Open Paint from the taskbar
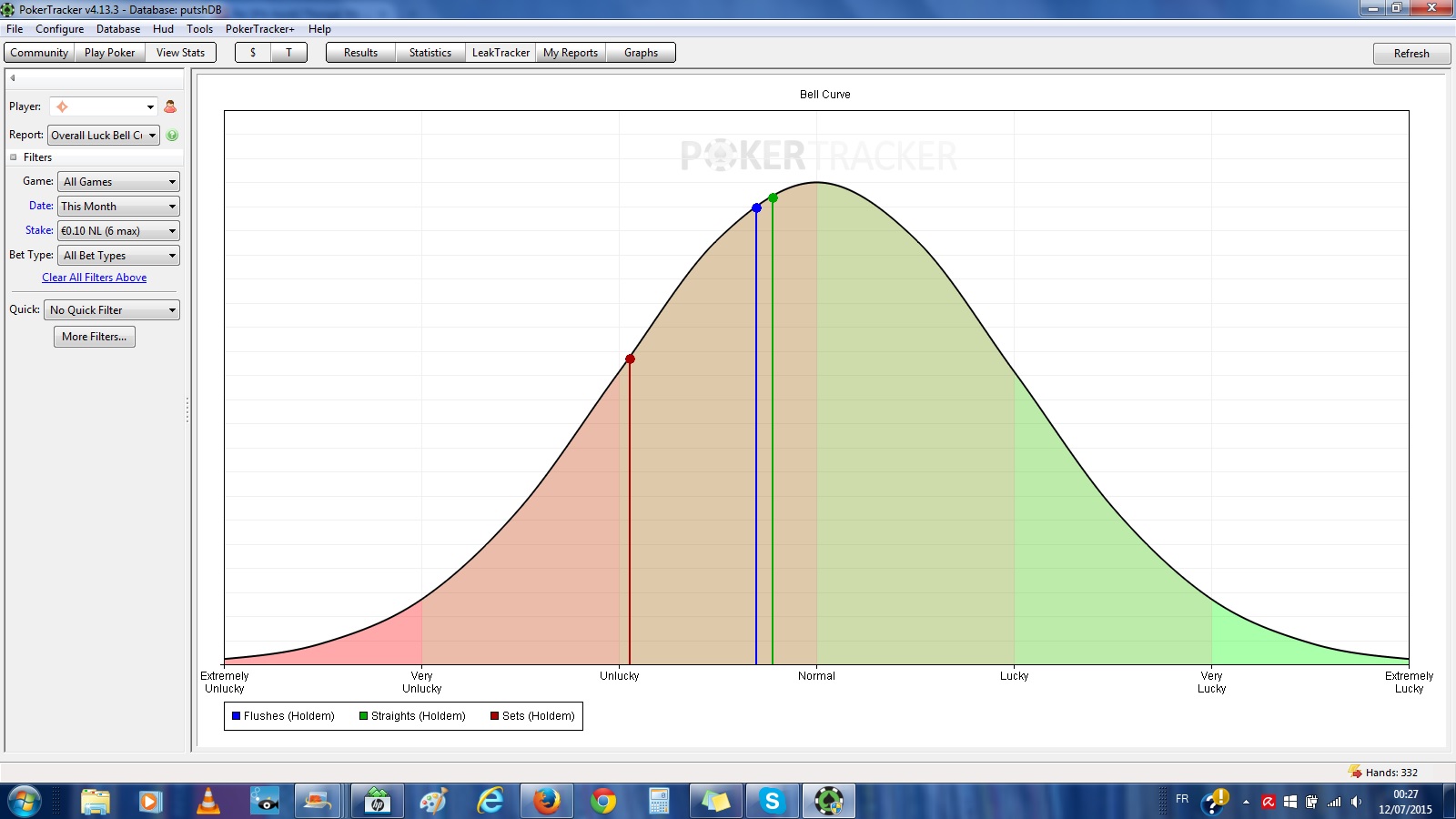 click(433, 802)
